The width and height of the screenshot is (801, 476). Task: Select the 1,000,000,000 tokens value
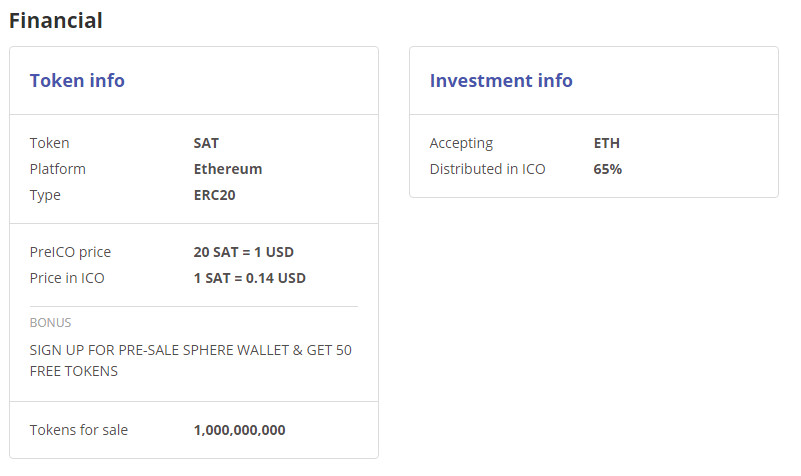click(x=239, y=430)
